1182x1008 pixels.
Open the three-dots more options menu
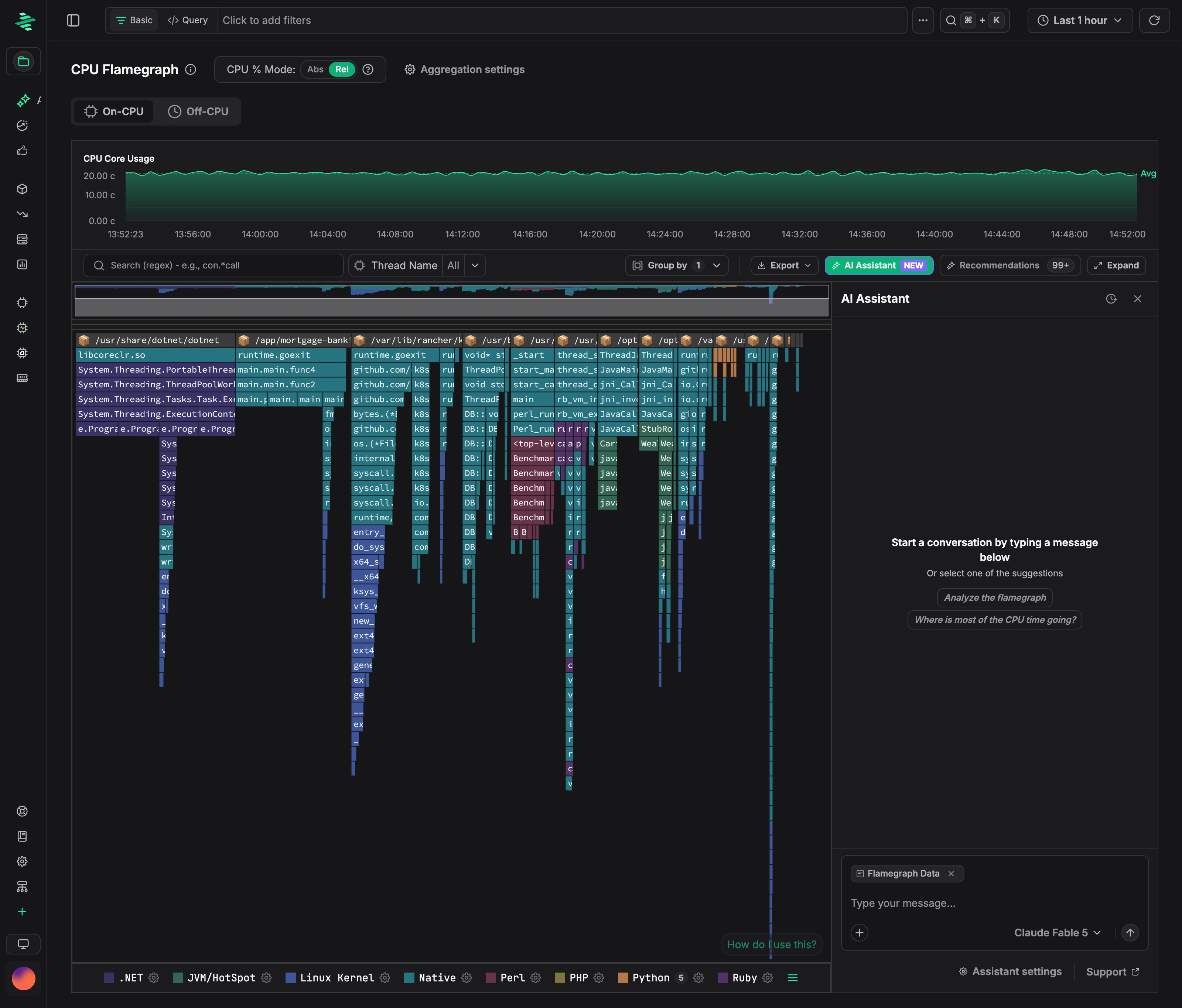[922, 21]
